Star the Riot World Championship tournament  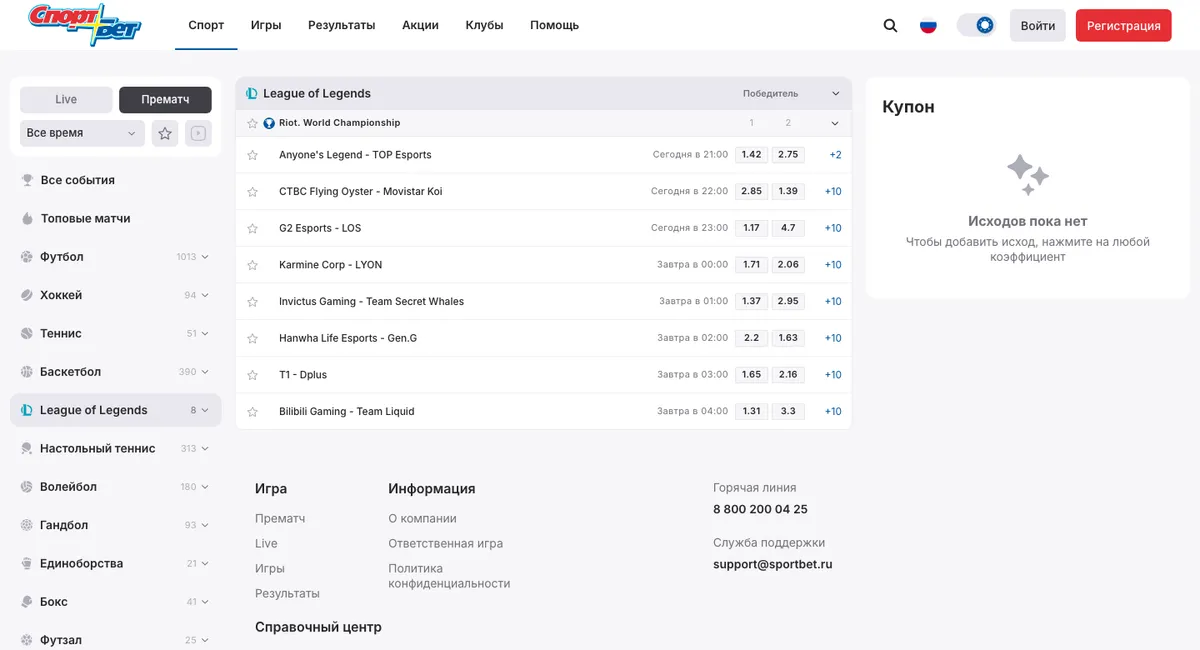tap(253, 123)
